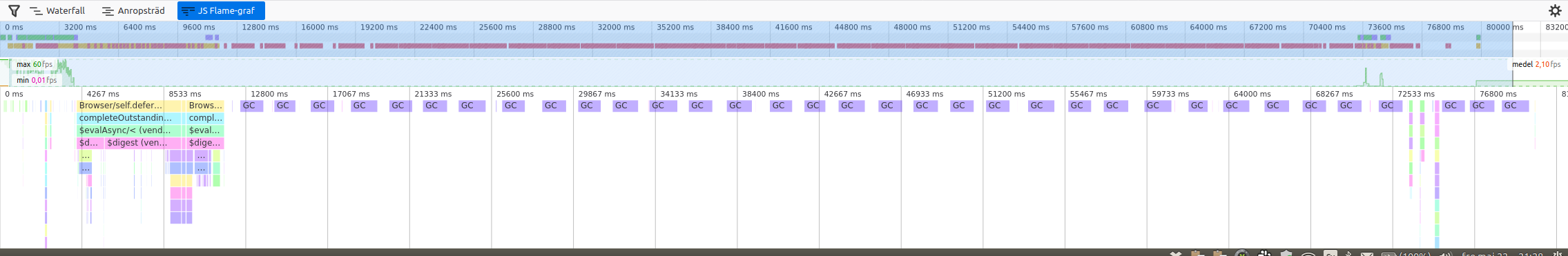Image resolution: width=1568 pixels, height=256 pixels.
Task: Click the '9600 ms' overview ruler tick
Action: click(199, 27)
